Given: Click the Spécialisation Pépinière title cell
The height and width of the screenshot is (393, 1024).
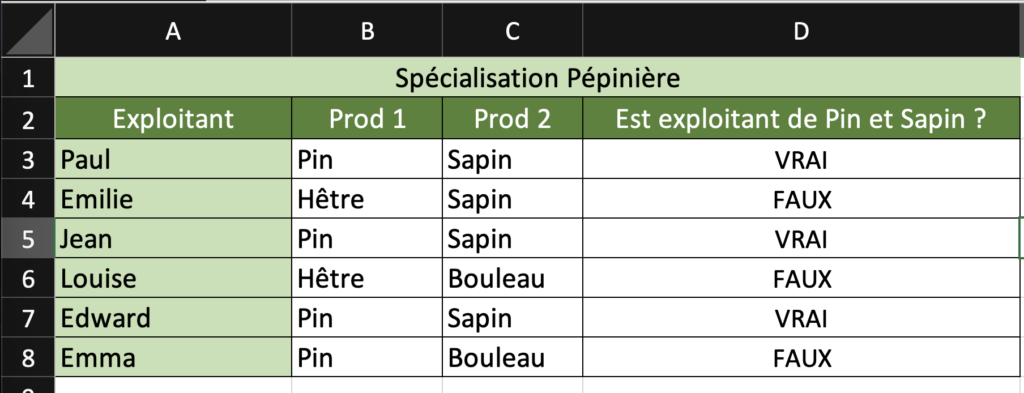Looking at the screenshot, I should click(537, 78).
